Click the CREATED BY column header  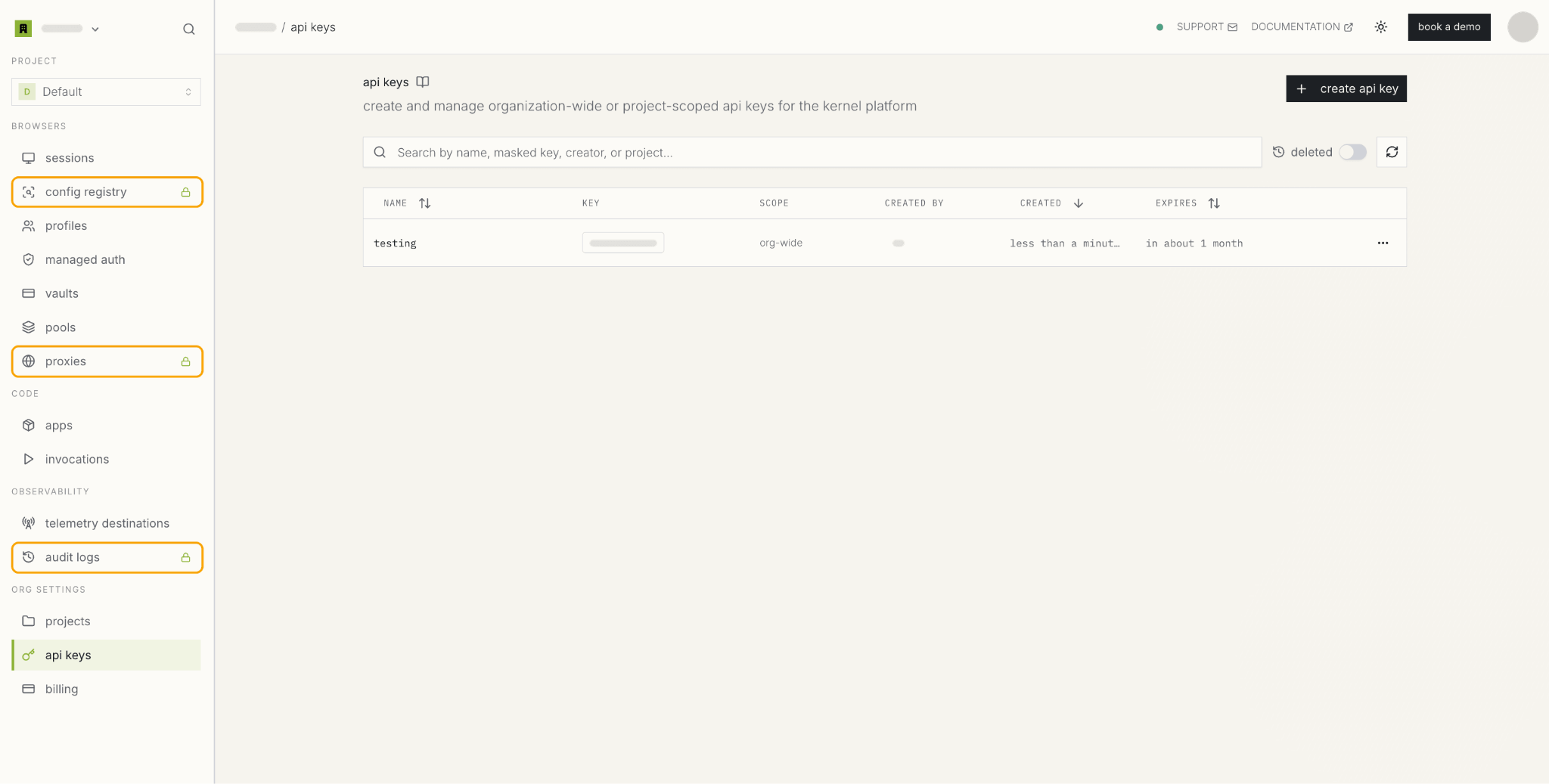pyautogui.click(x=914, y=203)
